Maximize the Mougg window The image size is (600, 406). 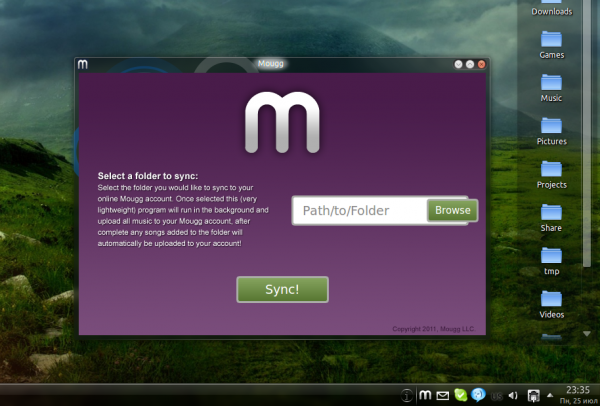(x=470, y=64)
